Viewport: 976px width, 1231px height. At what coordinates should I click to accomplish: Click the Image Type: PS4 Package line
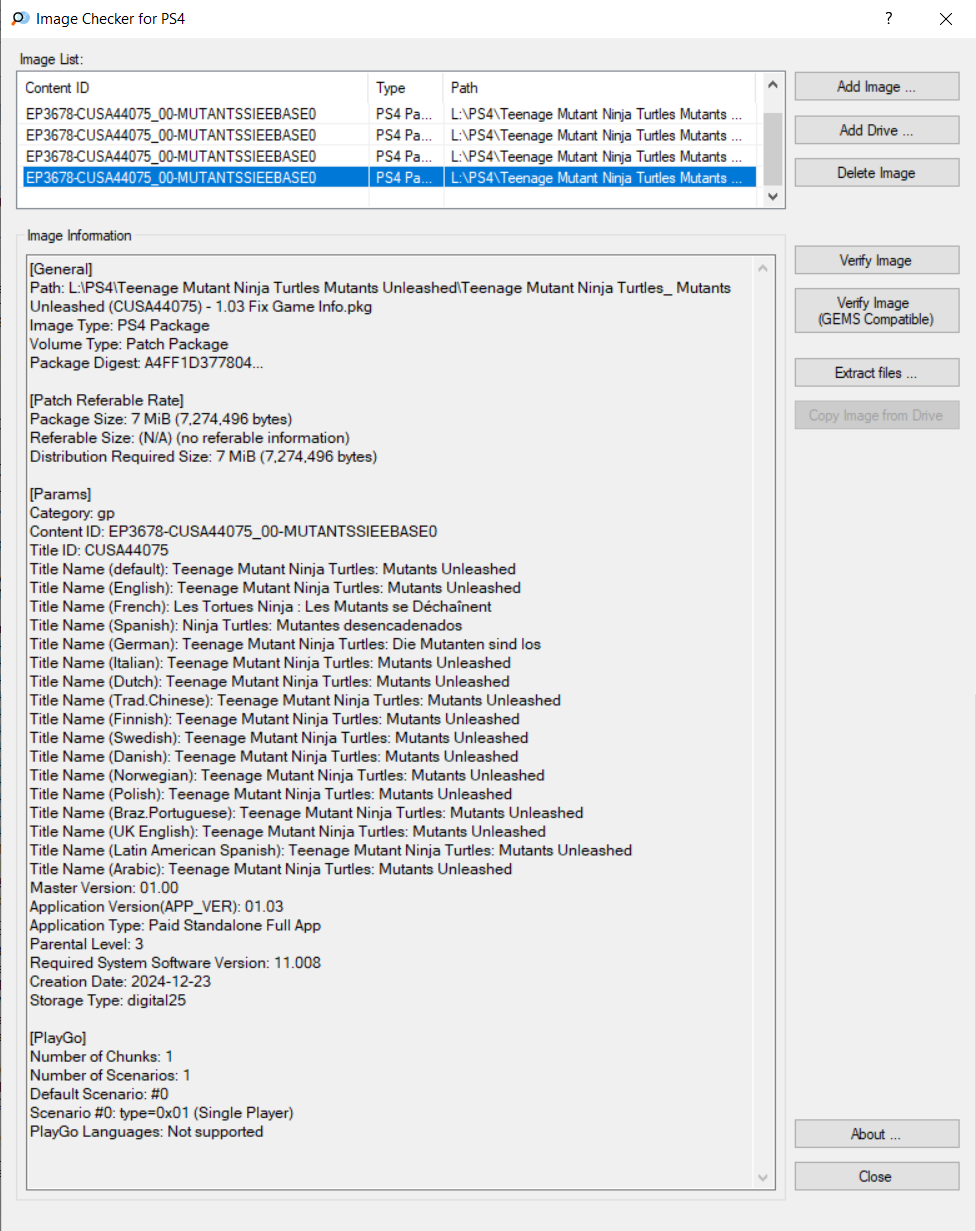(x=119, y=325)
